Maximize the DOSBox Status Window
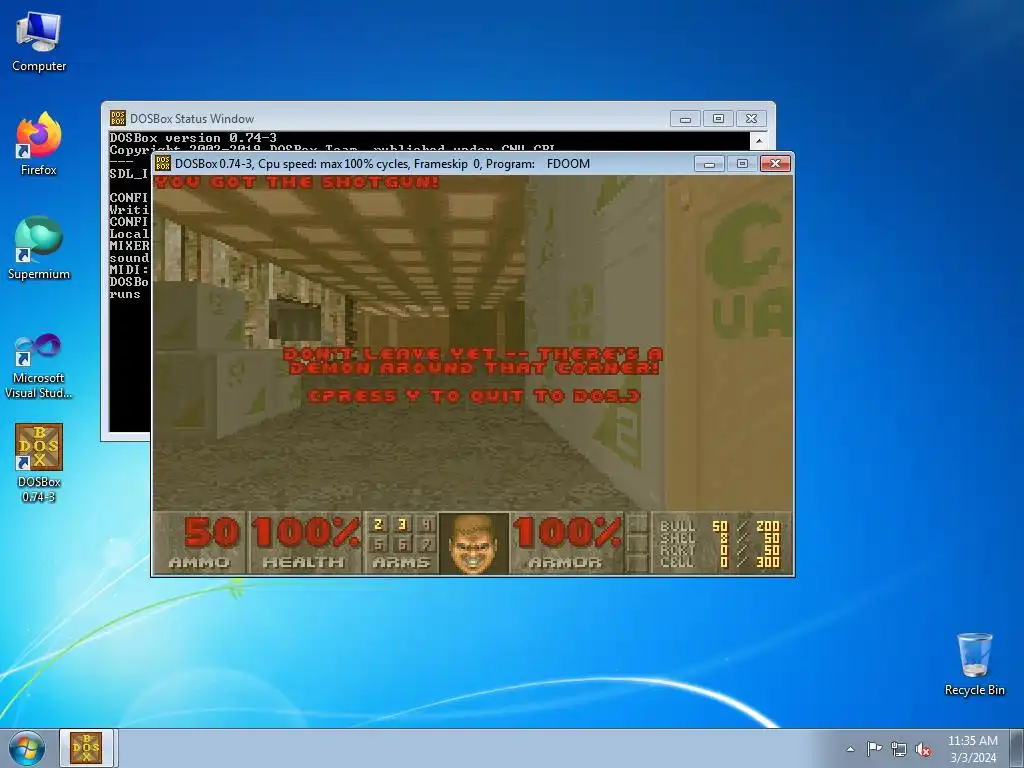Image resolution: width=1024 pixels, height=768 pixels. pos(718,119)
